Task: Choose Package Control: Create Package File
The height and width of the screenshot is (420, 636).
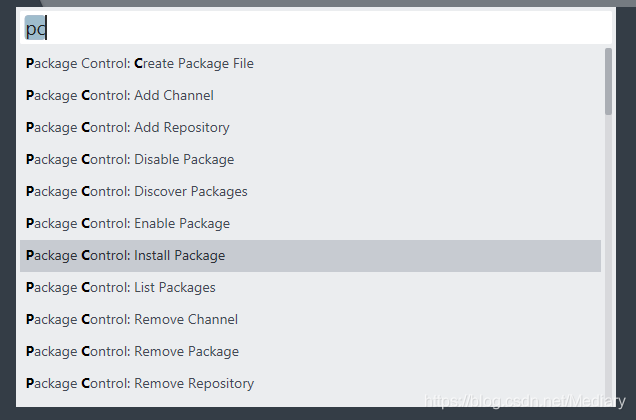Action: 310,63
